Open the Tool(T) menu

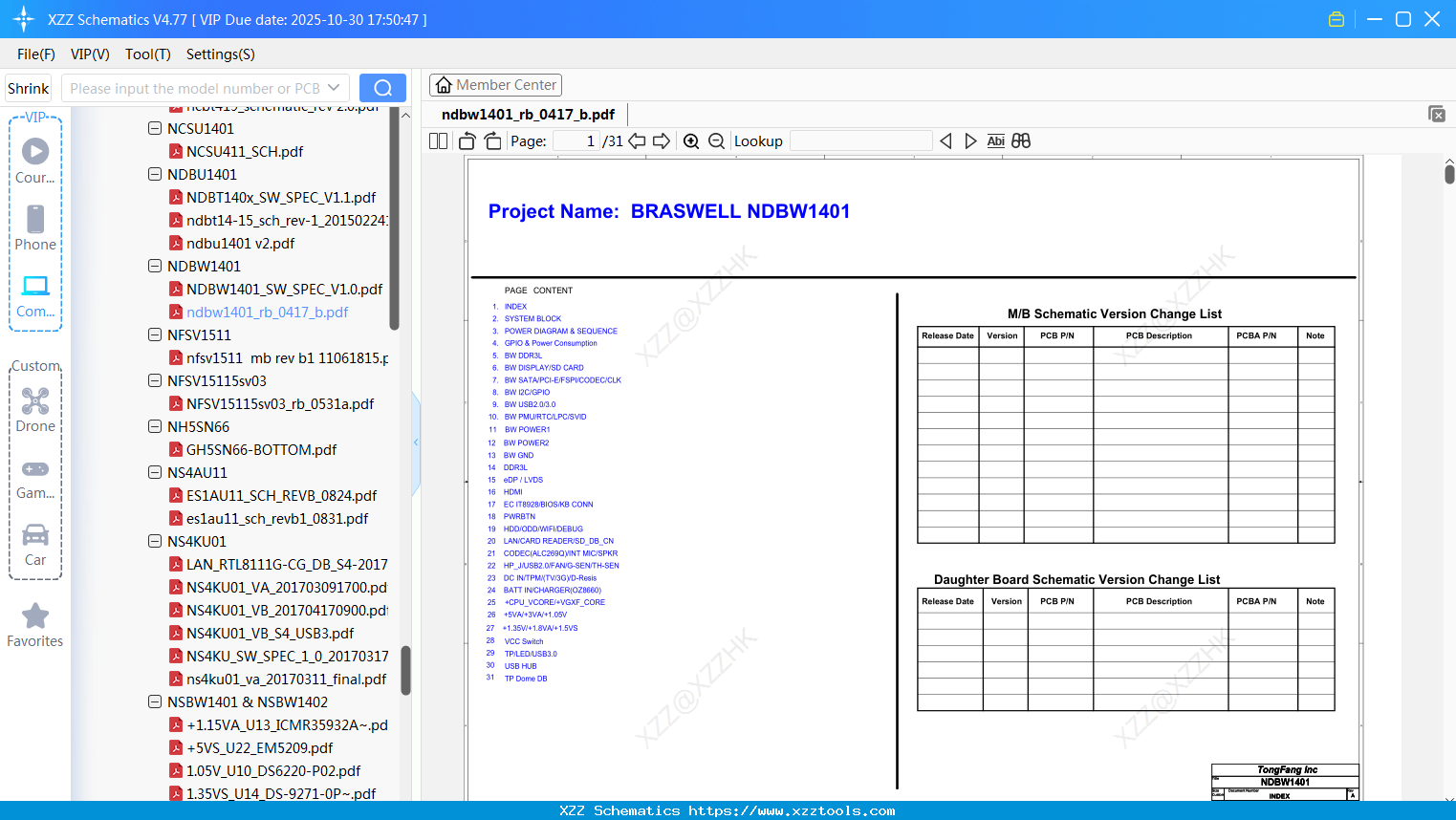pyautogui.click(x=148, y=54)
